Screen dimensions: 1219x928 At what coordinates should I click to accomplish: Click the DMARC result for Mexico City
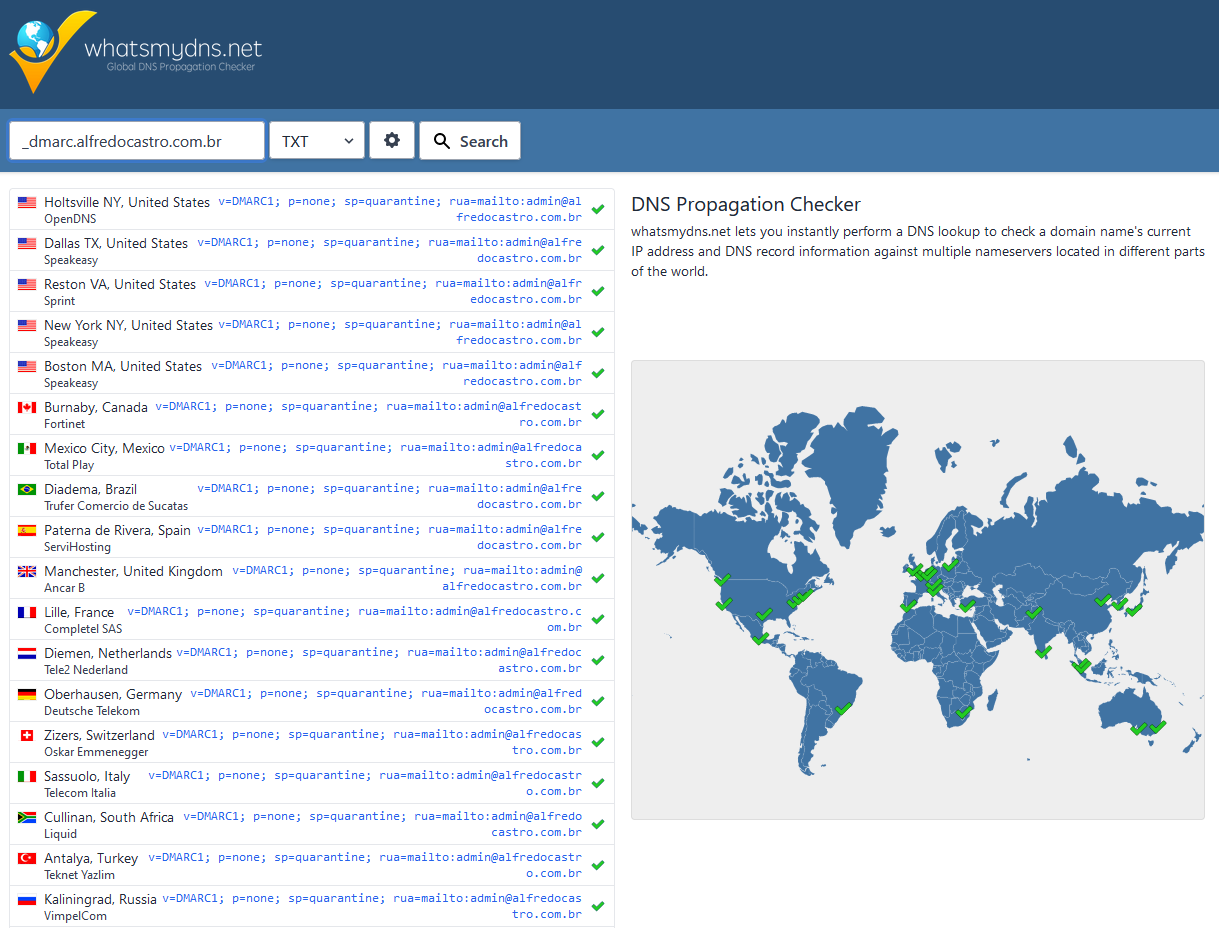tap(376, 455)
